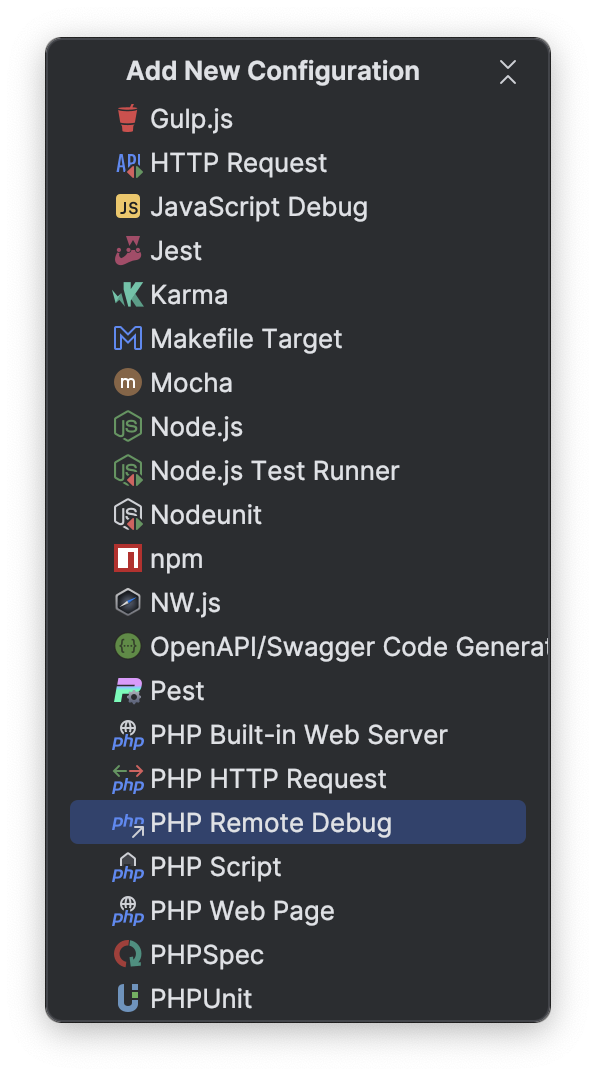596x1076 pixels.
Task: Select the Node.js Test Runner entry
Action: (274, 470)
